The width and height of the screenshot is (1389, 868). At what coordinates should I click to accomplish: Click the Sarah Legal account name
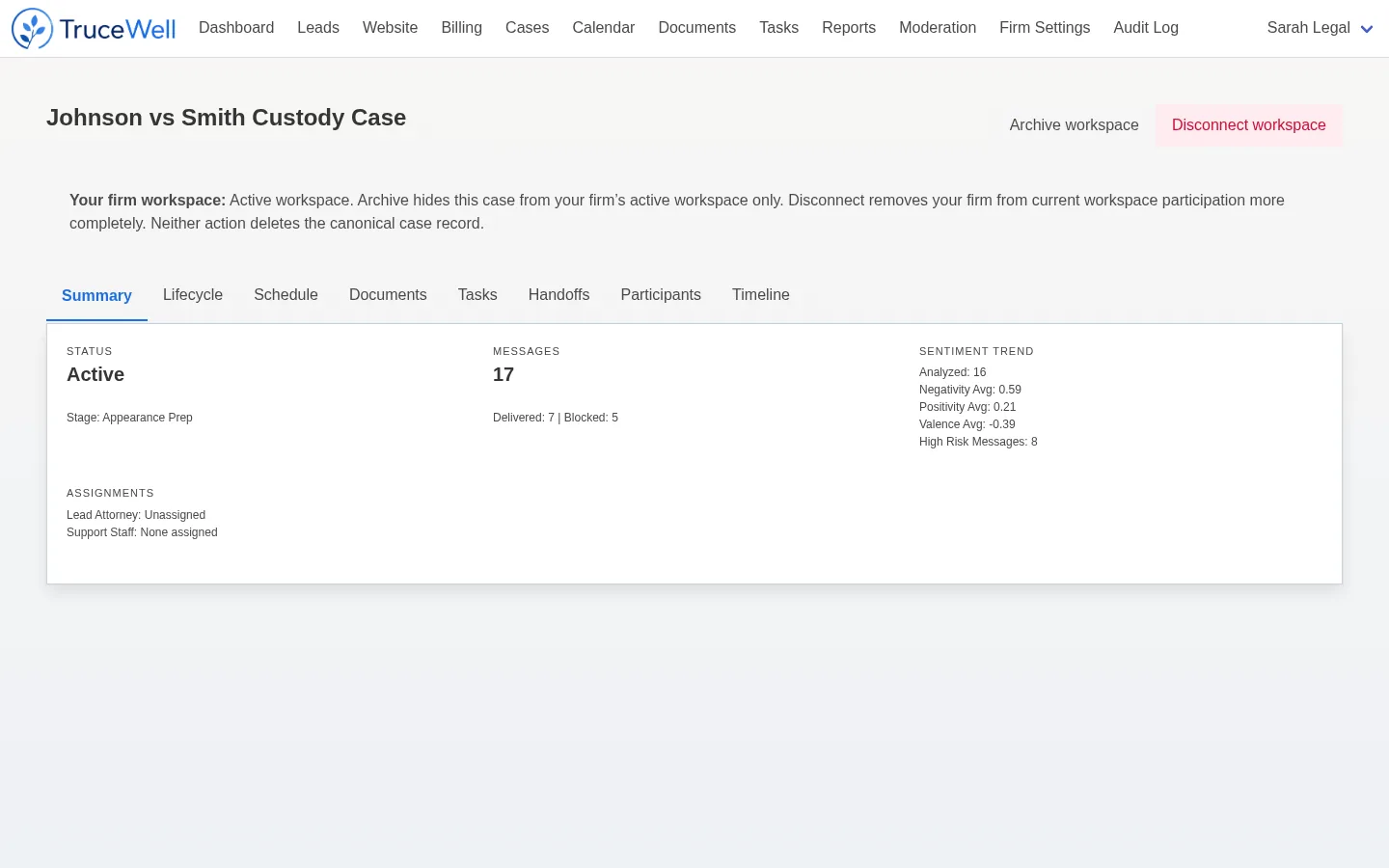1309,28
